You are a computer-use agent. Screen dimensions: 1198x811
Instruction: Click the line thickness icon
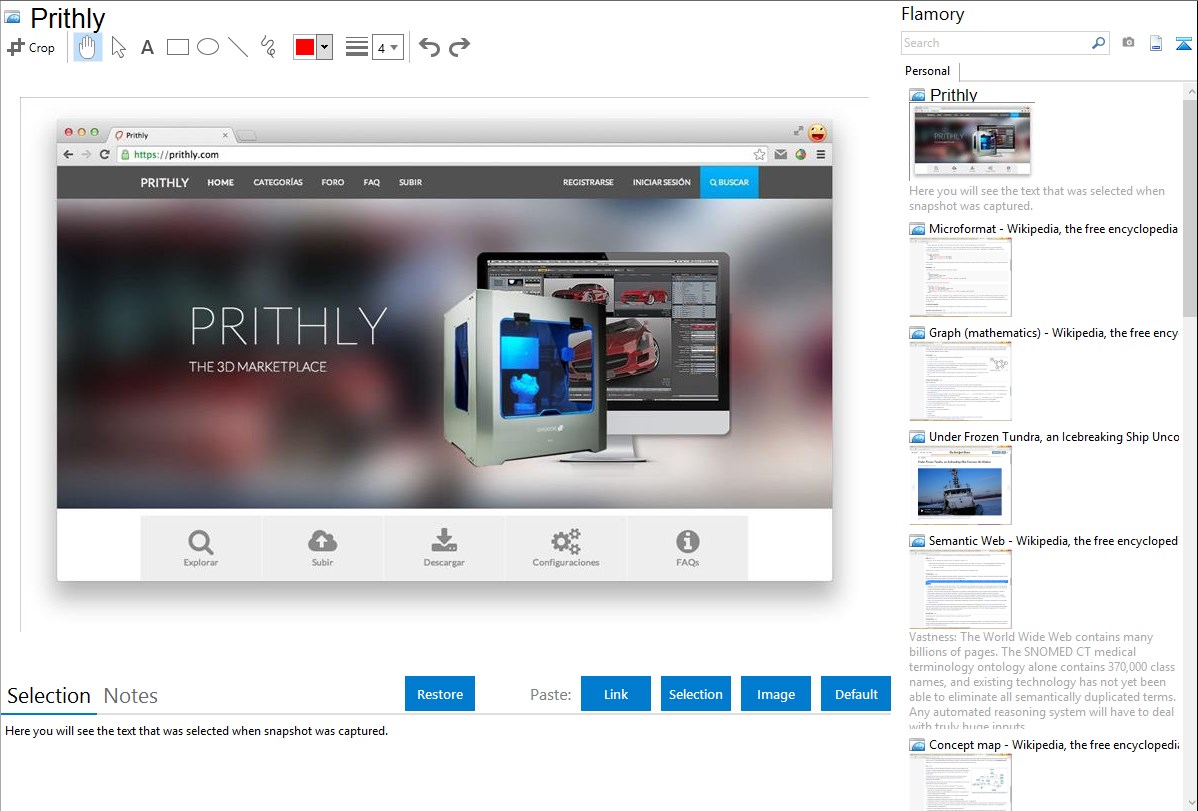pos(357,47)
